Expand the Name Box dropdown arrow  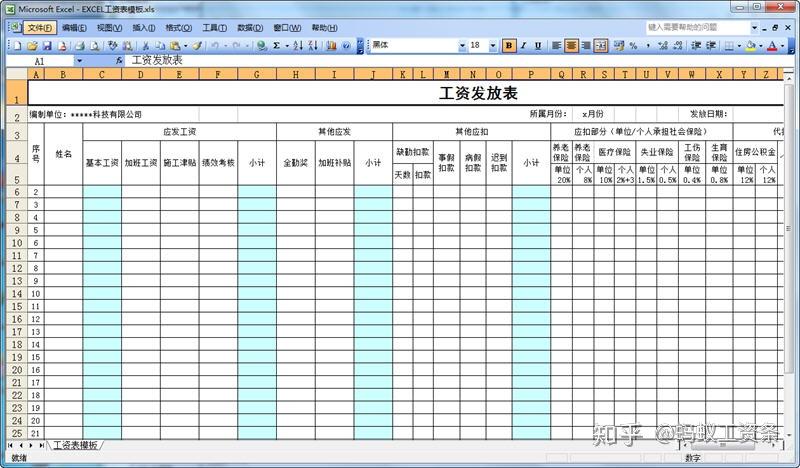(79, 61)
